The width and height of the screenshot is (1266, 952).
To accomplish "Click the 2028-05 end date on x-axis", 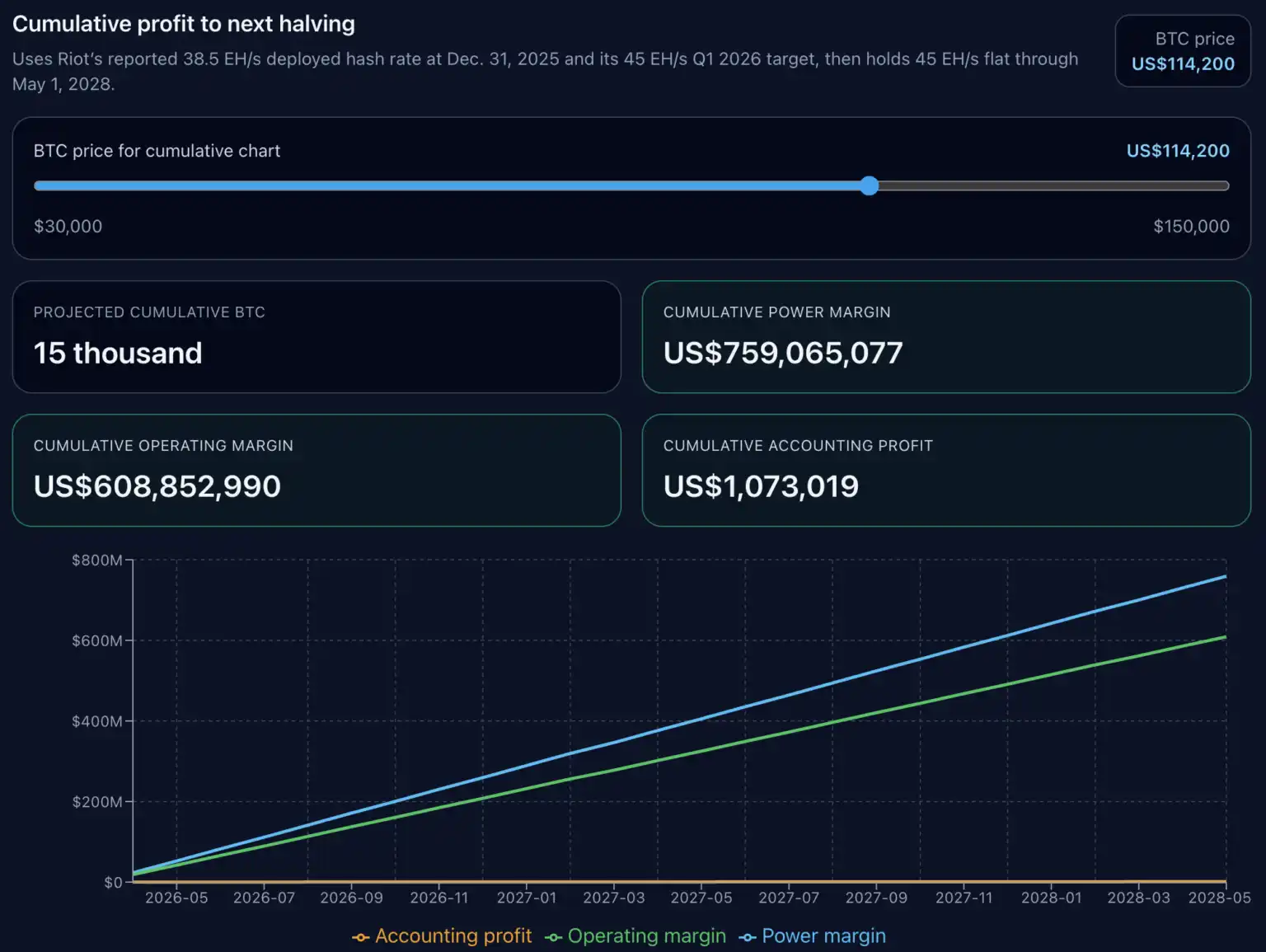I will (x=1219, y=898).
